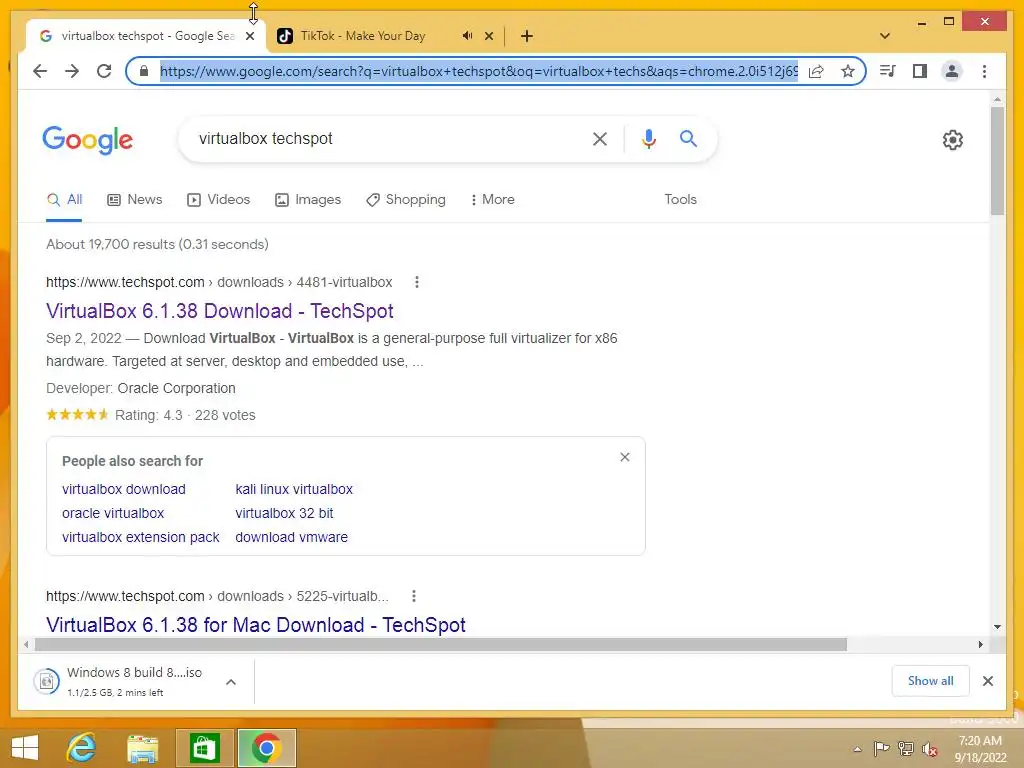
Task: Open Chrome three-dot menu
Action: tap(984, 71)
